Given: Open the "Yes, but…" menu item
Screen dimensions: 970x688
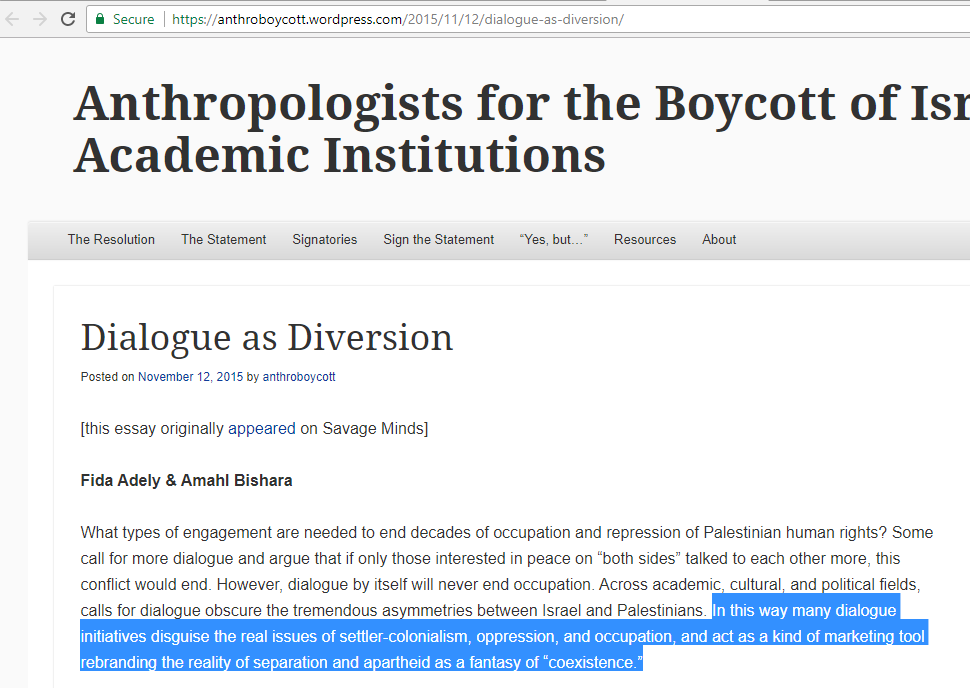Looking at the screenshot, I should coord(553,240).
